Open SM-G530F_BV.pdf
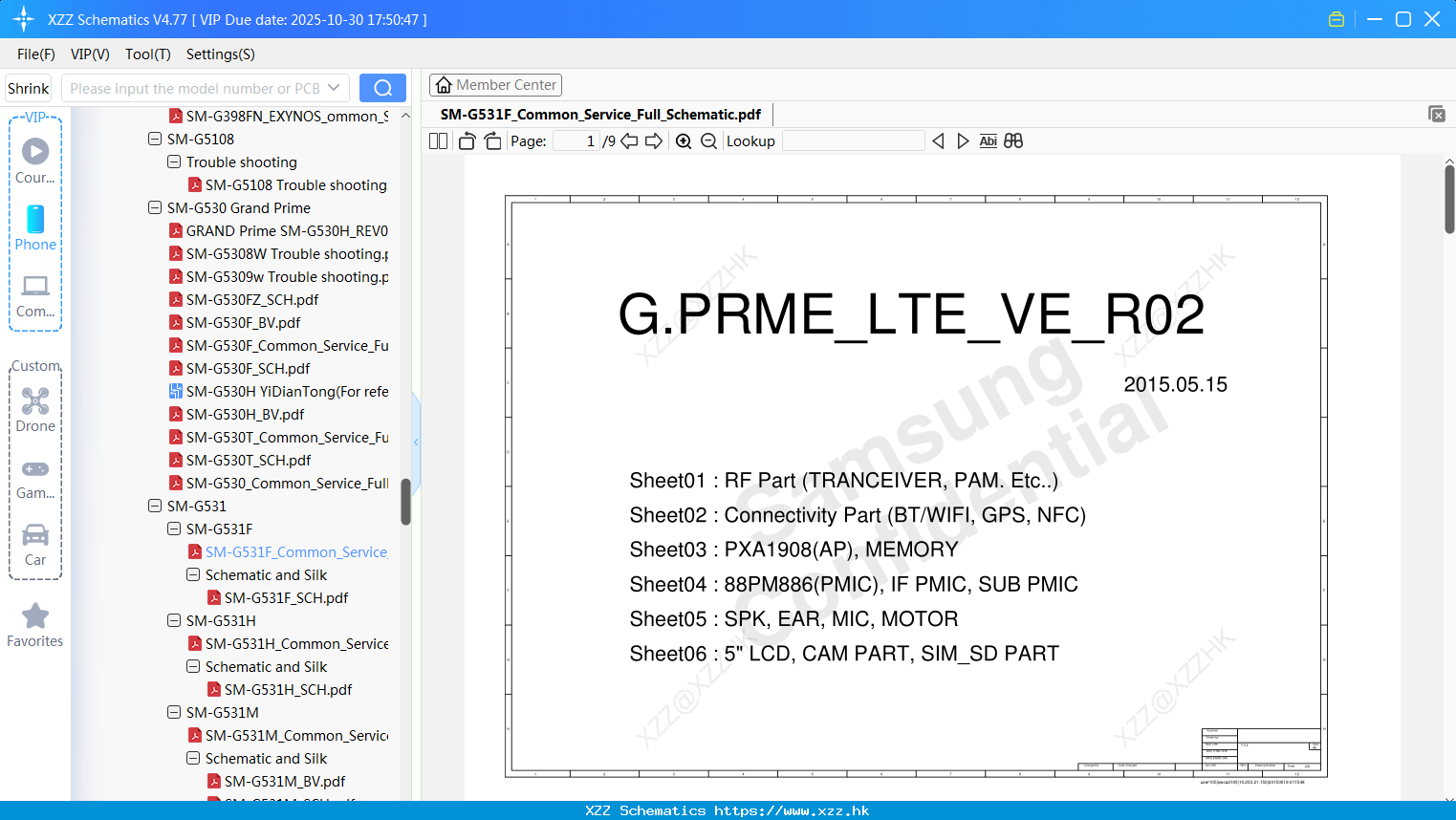This screenshot has height=820, width=1456. pyautogui.click(x=234, y=323)
